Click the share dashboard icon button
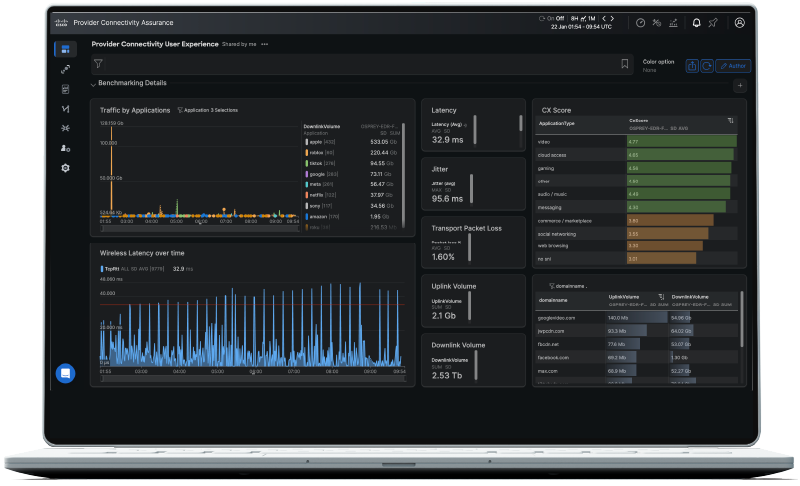This screenshot has width=800, height=486. (x=692, y=65)
